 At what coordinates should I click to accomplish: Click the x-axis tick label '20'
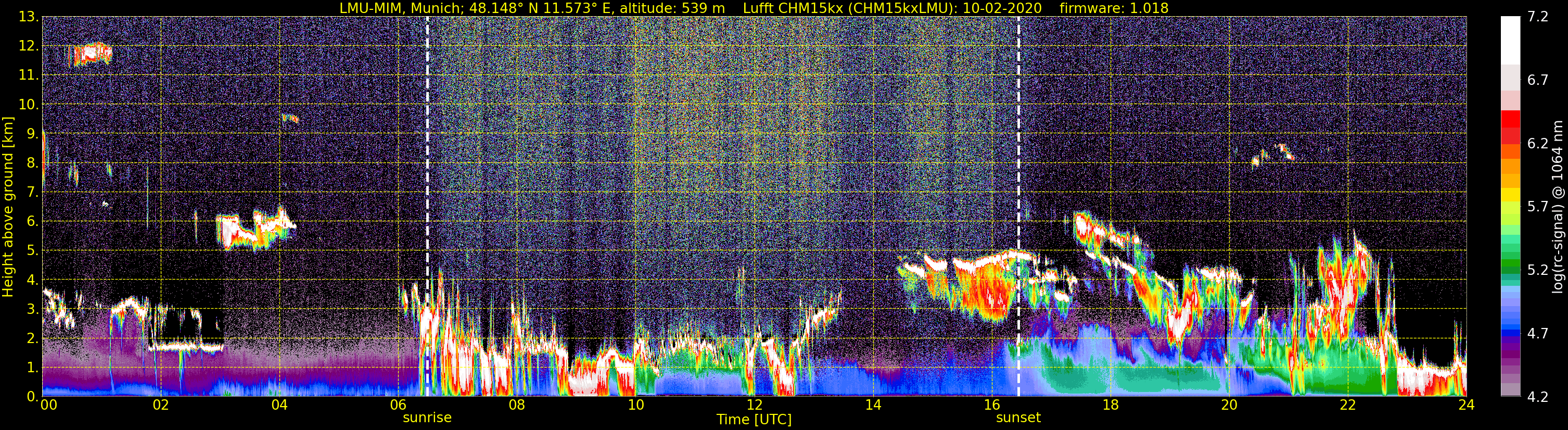1229,405
